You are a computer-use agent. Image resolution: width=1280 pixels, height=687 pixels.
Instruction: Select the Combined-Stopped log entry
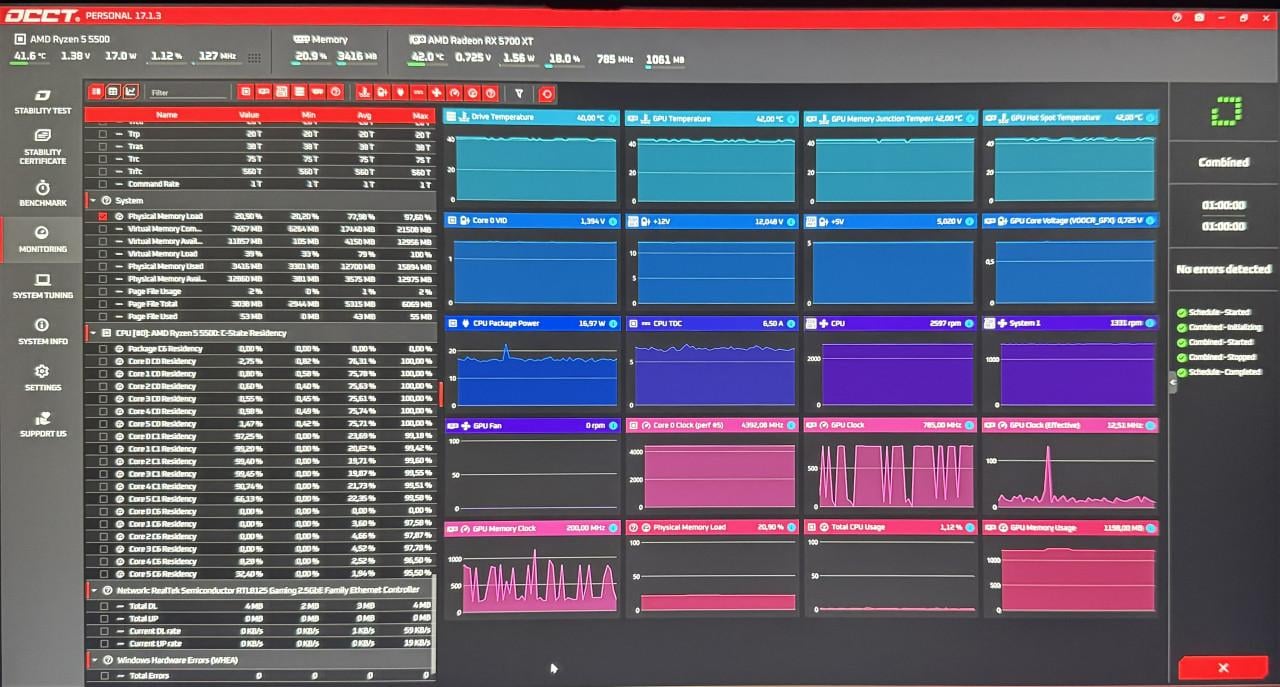[x=1222, y=357]
